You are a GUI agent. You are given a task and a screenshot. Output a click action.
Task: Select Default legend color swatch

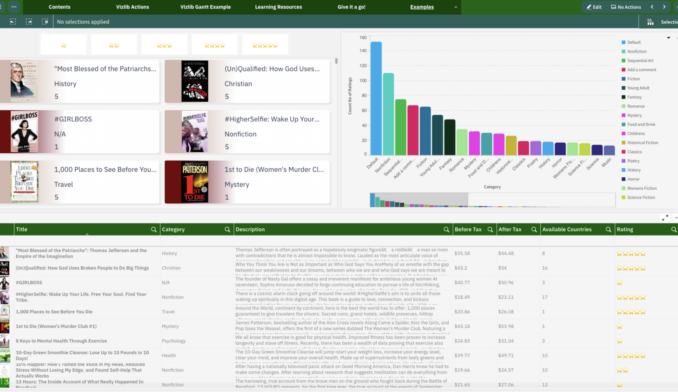tap(624, 42)
